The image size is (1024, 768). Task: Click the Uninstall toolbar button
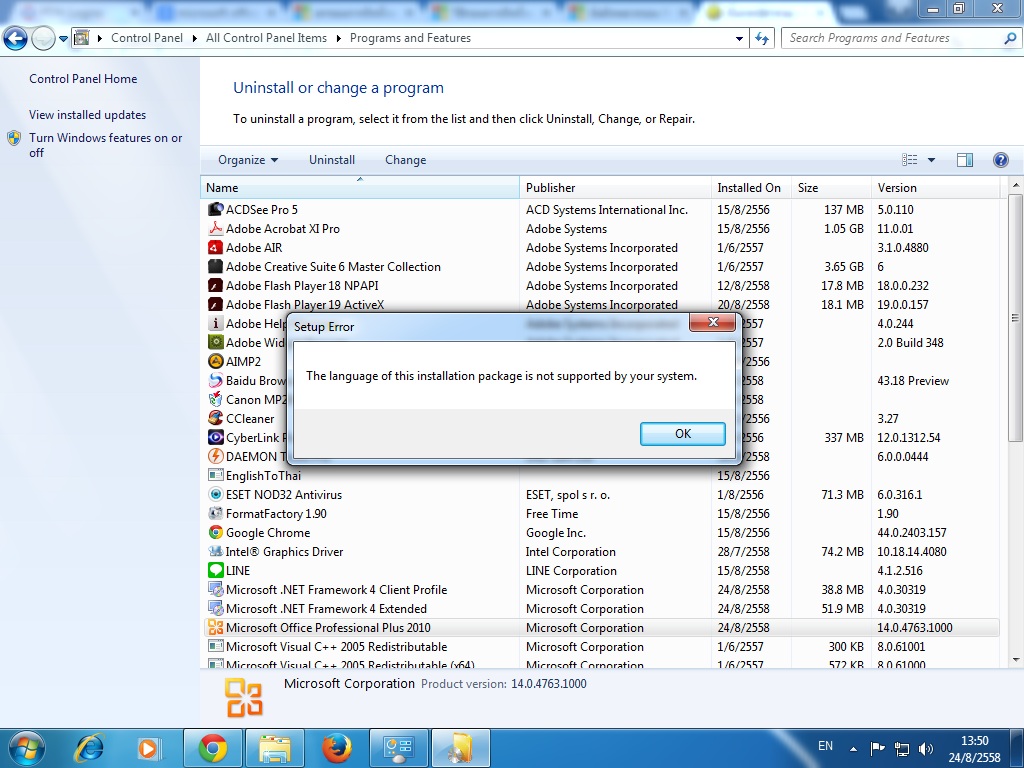click(332, 160)
